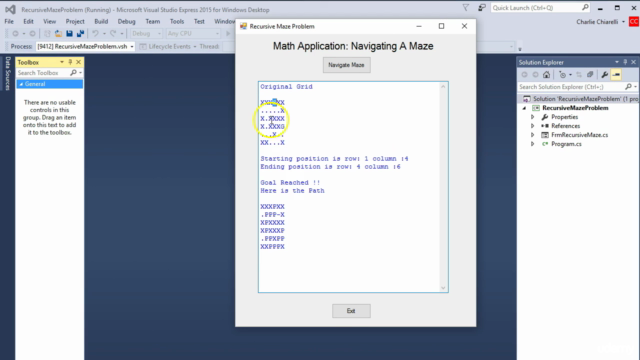Expand the Program.cs node arrow
Viewport: 640px width, 360px height.
coord(533,144)
